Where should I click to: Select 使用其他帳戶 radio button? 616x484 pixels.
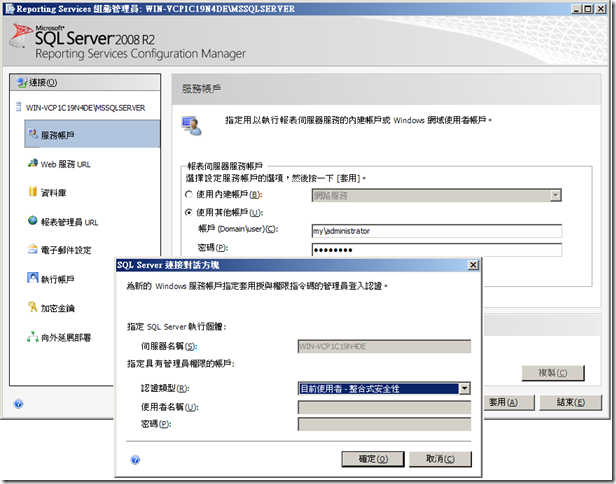tap(189, 213)
